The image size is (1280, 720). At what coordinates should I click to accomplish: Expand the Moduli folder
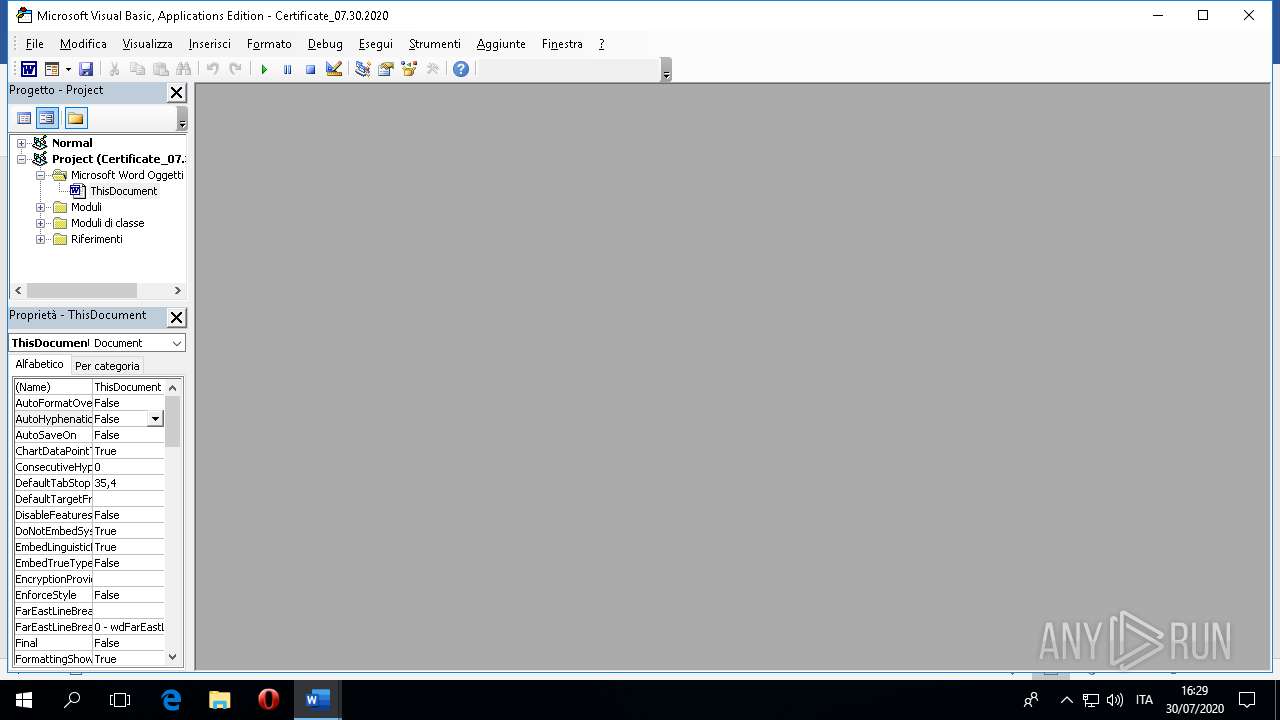41,207
